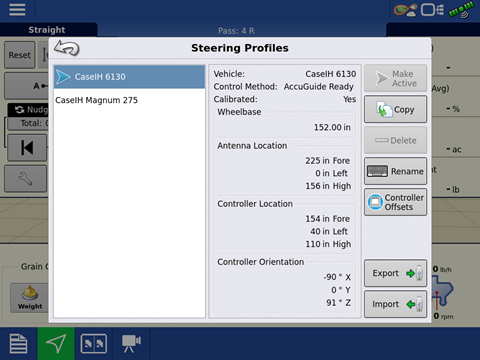Image resolution: width=480 pixels, height=360 pixels.
Task: Open the wrench settings button
Action: point(25,179)
